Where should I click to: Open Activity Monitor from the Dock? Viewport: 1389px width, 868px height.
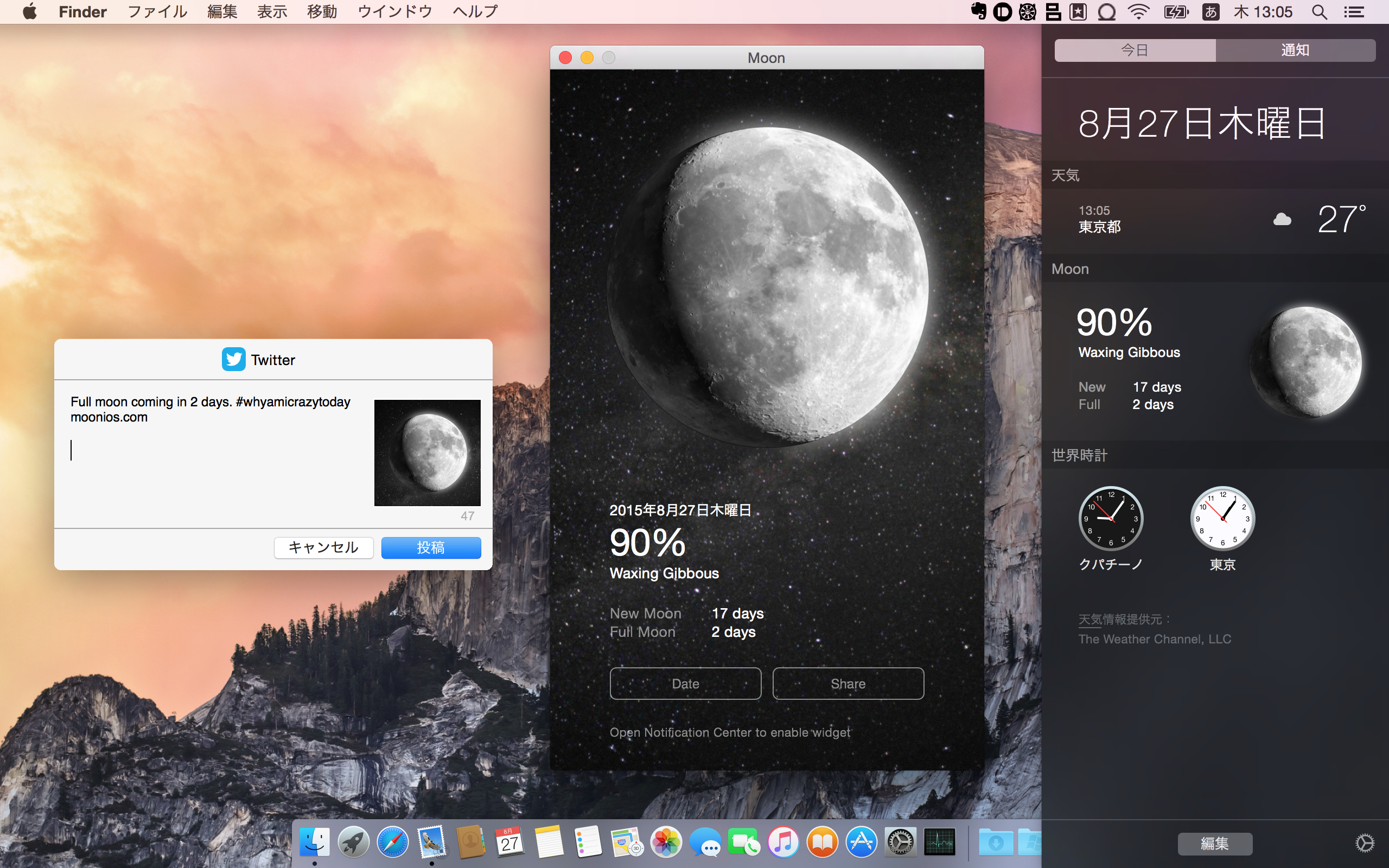pyautogui.click(x=940, y=842)
